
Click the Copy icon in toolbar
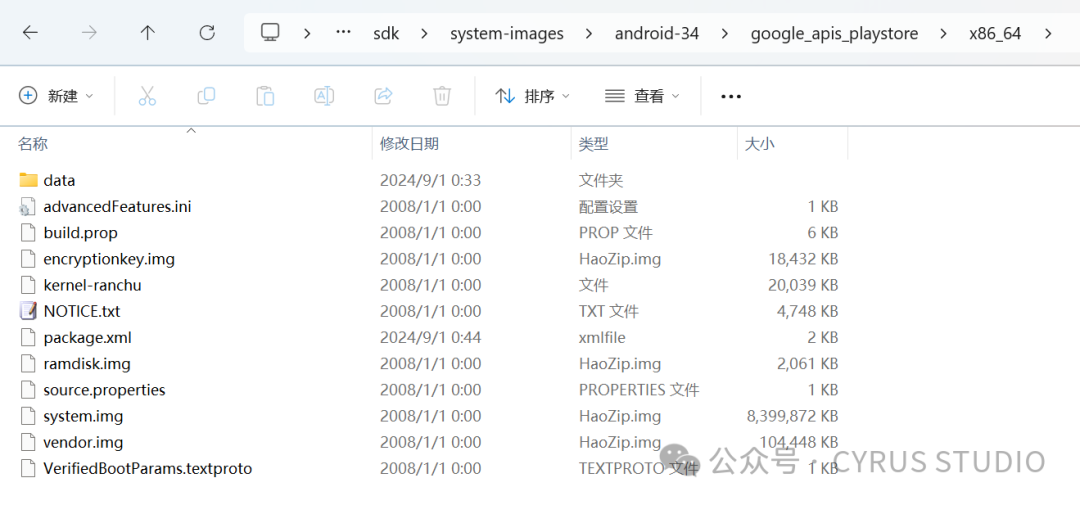pyautogui.click(x=206, y=96)
